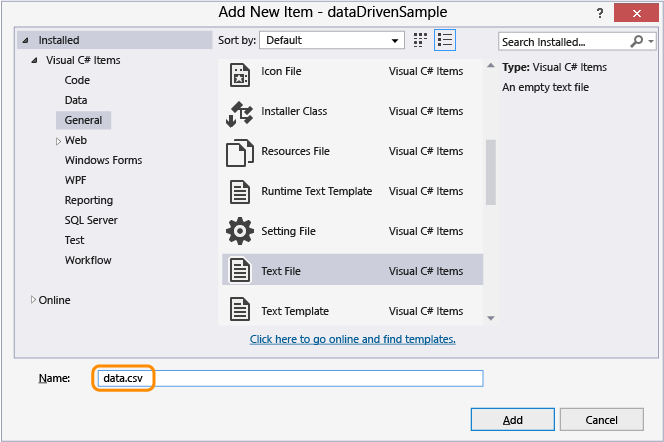664x442 pixels.
Task: Click the Add button
Action: [512, 419]
